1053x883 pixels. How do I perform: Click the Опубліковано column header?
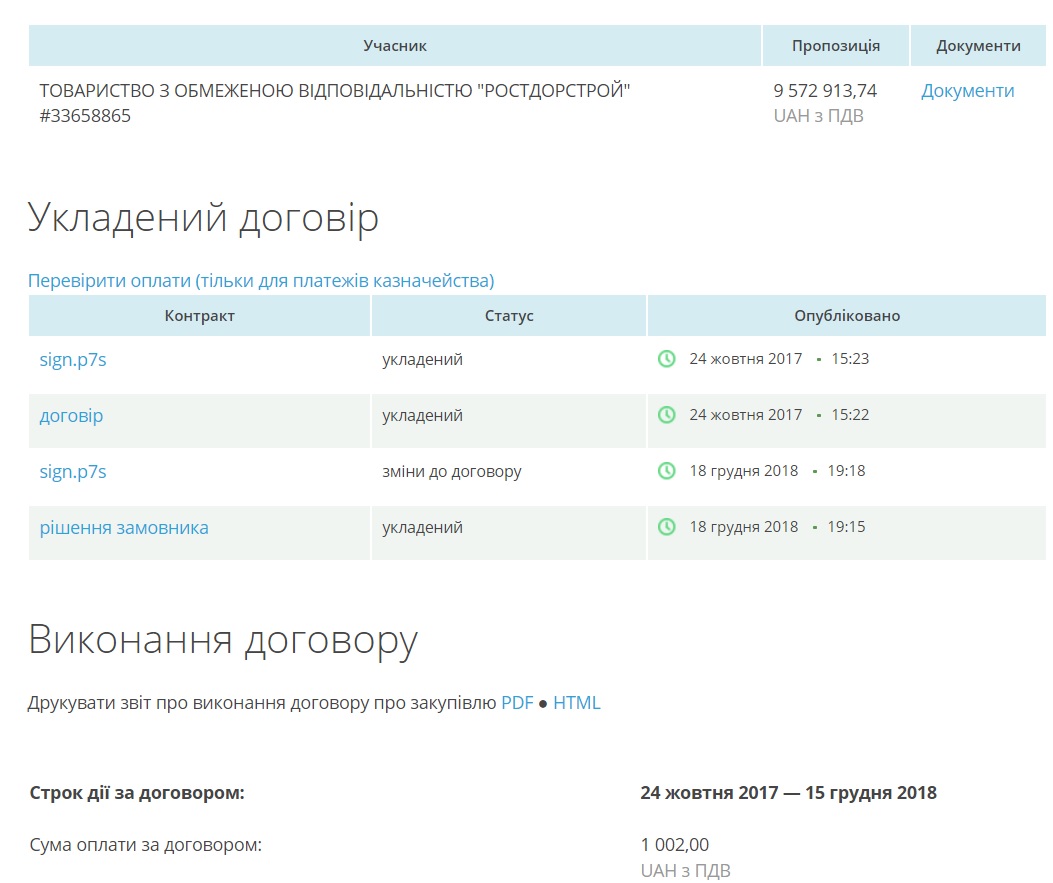[847, 316]
